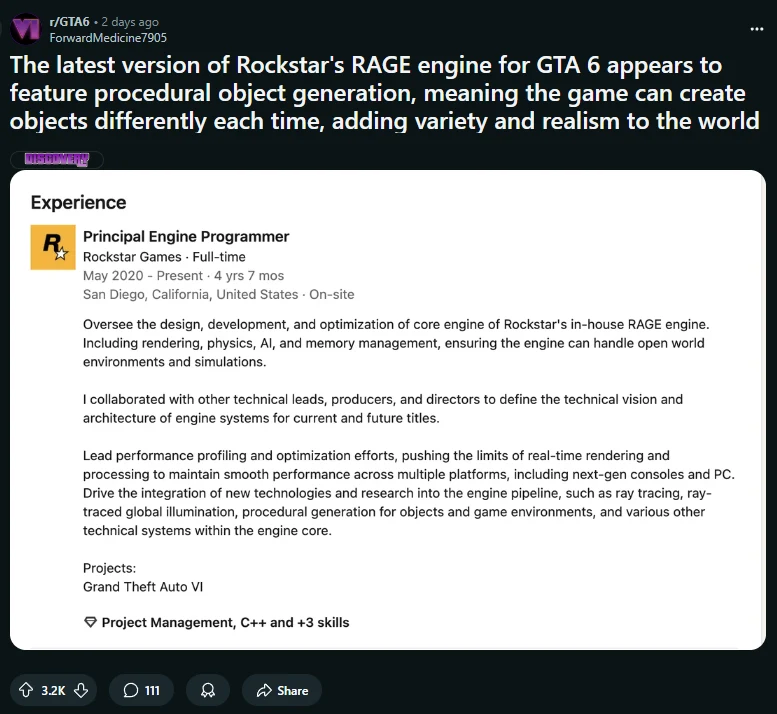
Task: Downvote the RAGE engine post
Action: (x=81, y=690)
